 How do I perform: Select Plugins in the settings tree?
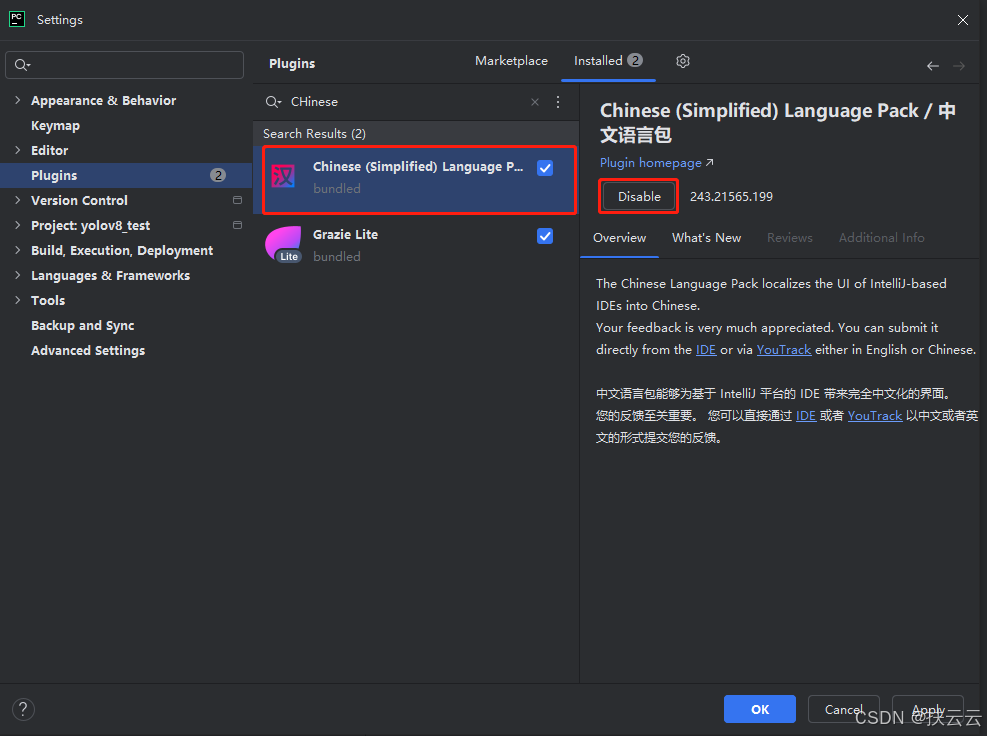click(126, 175)
